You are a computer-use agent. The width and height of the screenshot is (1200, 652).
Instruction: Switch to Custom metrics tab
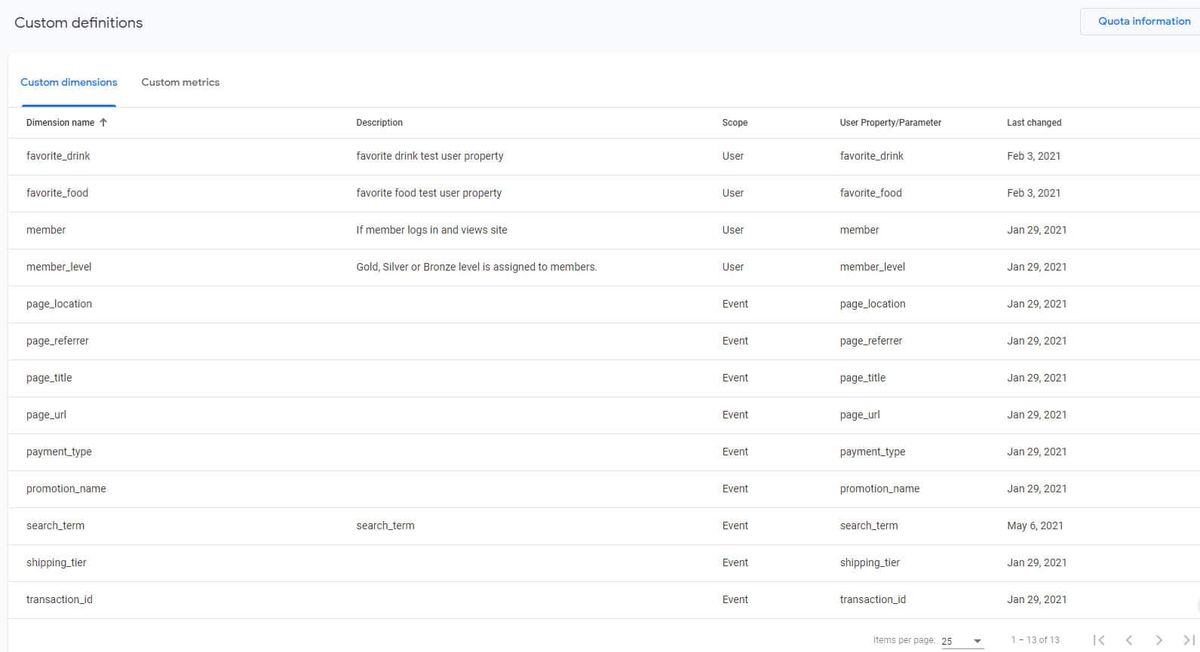tap(180, 82)
